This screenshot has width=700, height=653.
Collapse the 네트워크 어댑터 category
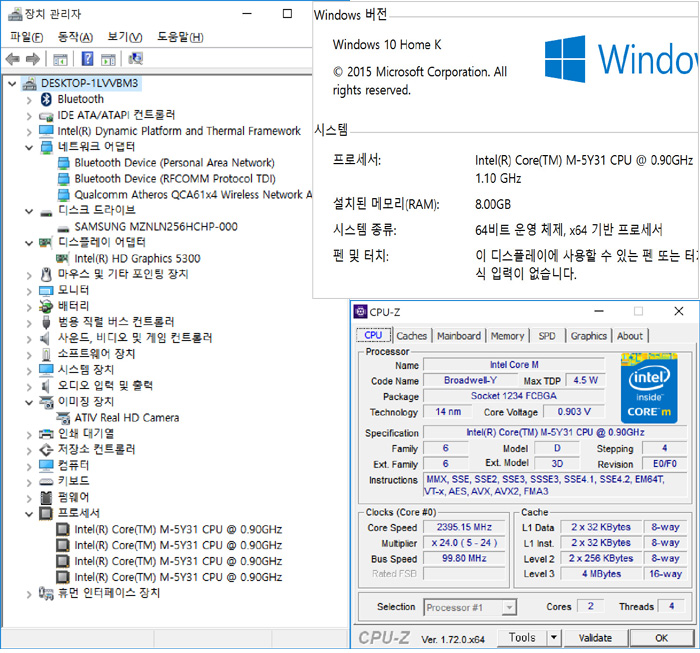tap(29, 147)
